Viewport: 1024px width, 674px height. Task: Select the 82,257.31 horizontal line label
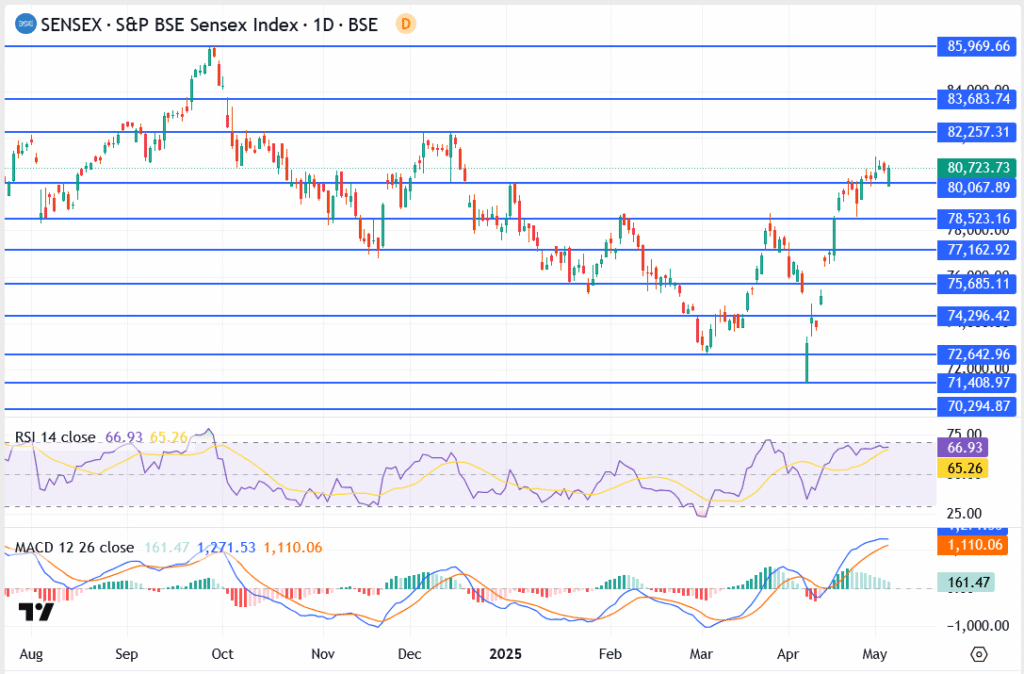pos(976,132)
